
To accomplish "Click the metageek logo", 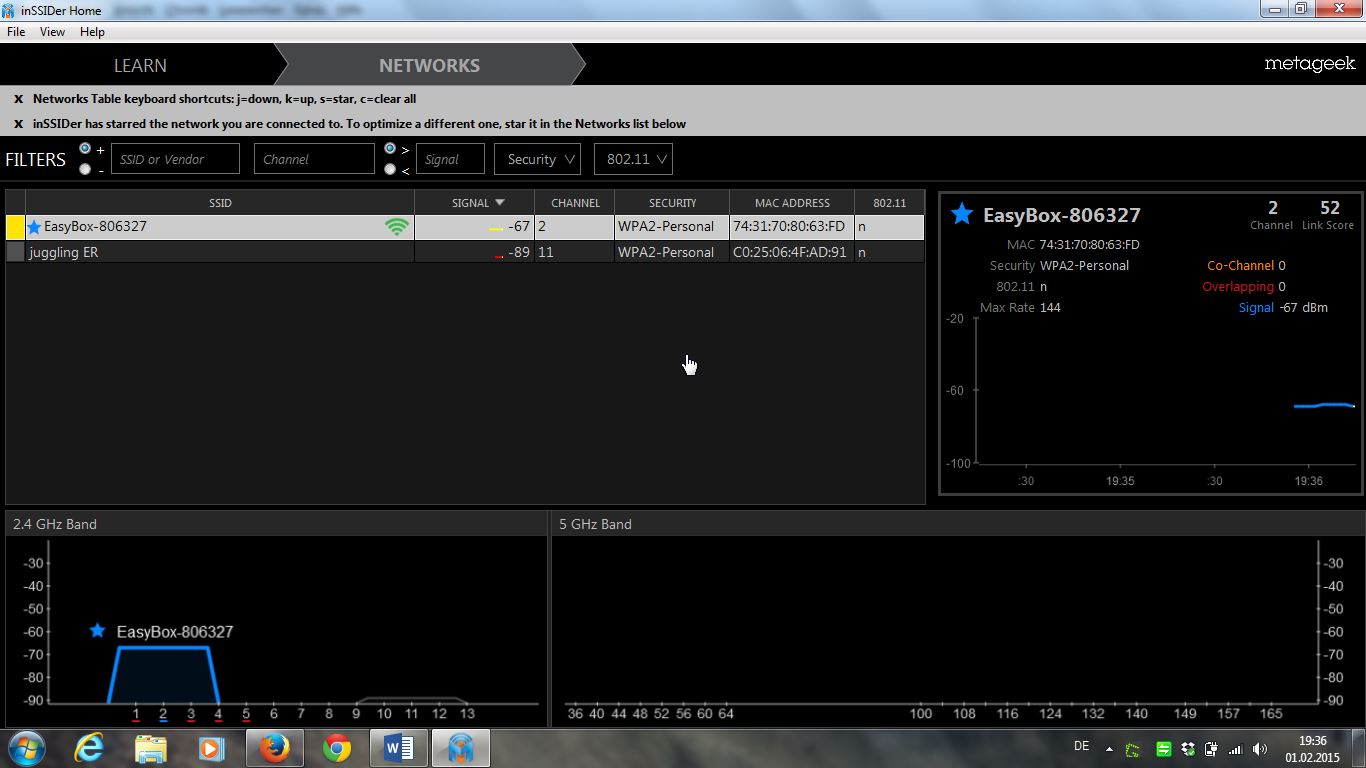I will pyautogui.click(x=1309, y=64).
